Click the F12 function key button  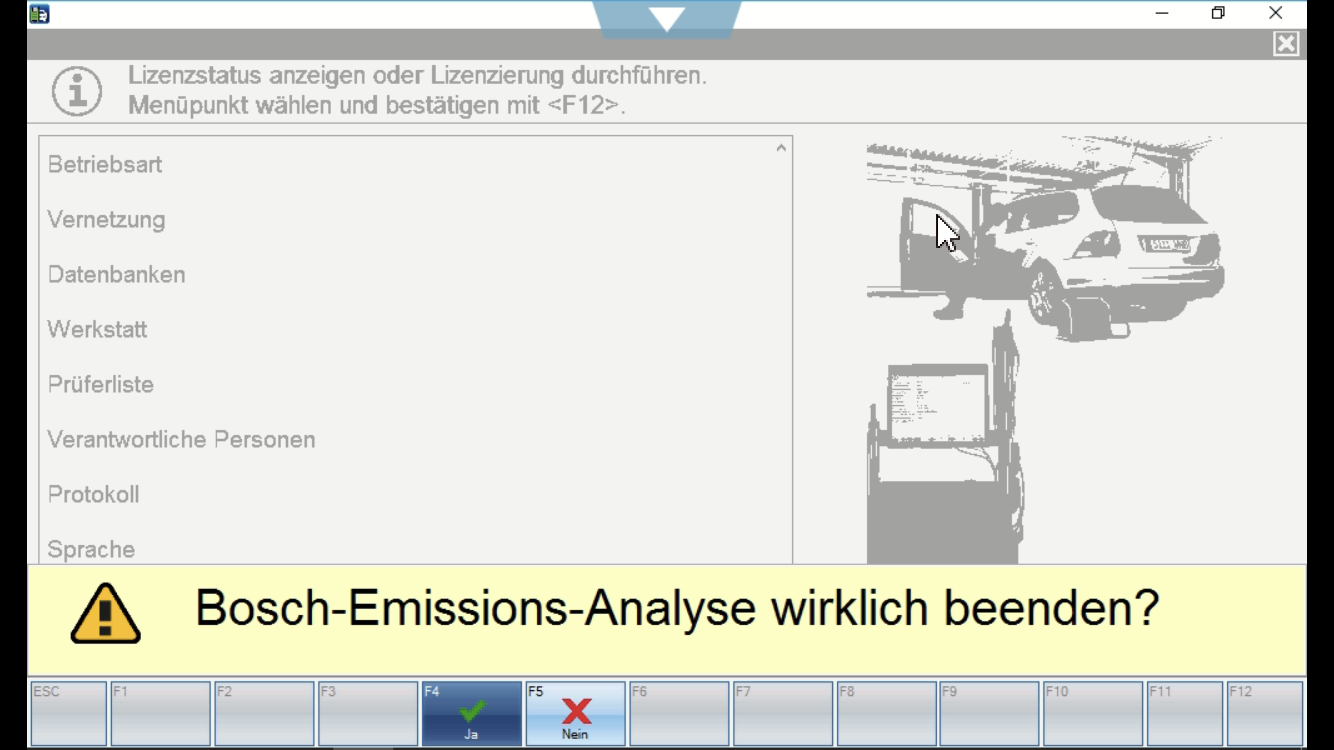click(x=1265, y=713)
